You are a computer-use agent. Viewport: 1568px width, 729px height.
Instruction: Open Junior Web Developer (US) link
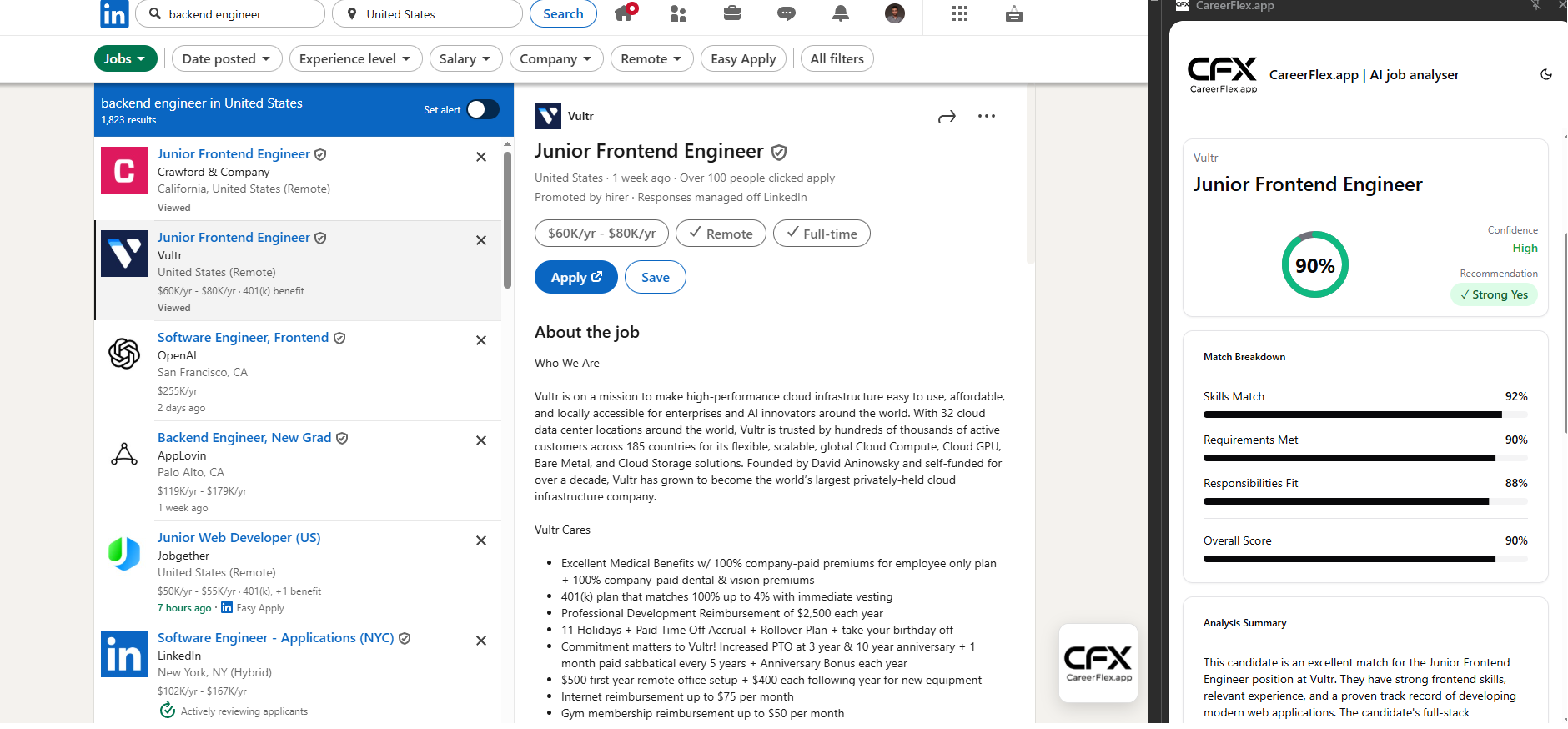tap(239, 538)
